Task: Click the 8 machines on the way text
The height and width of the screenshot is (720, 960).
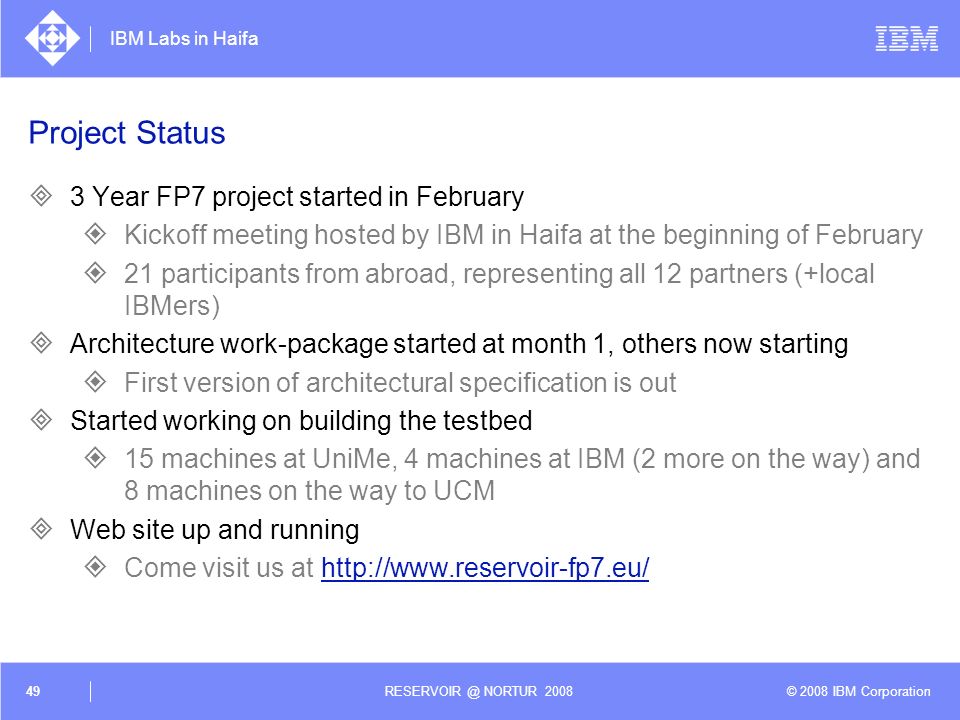Action: point(309,491)
